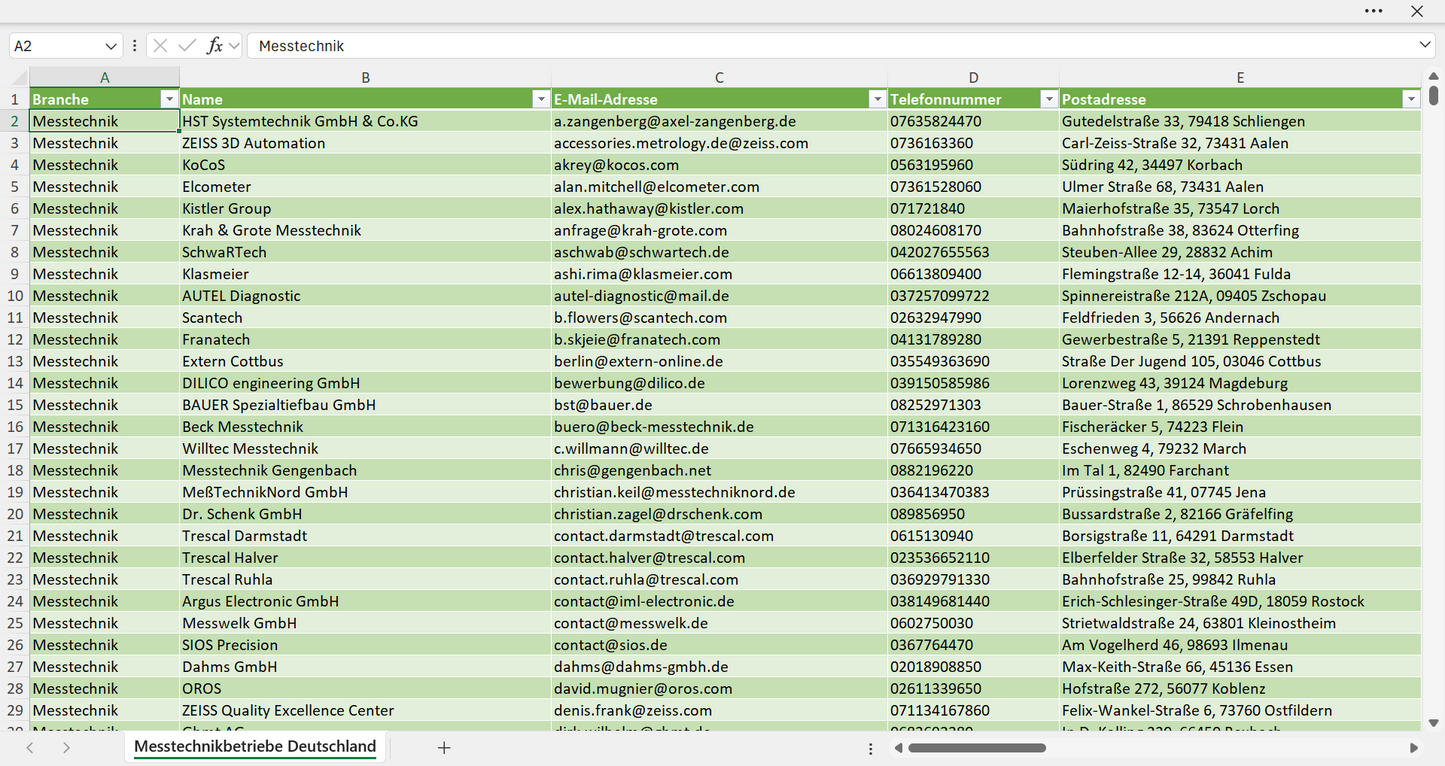Click the previous sheet navigation arrow

[x=30, y=748]
